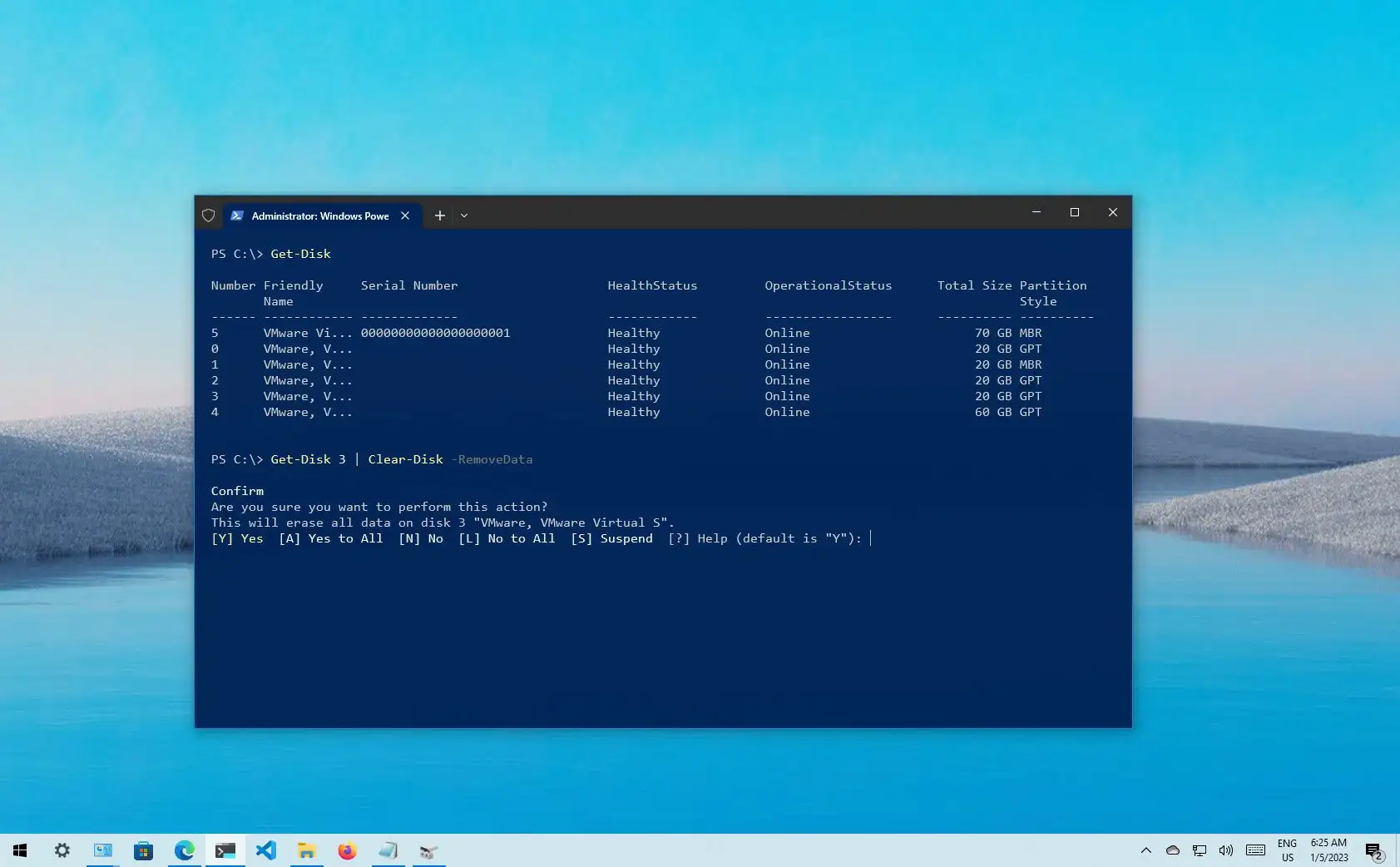Click the confirmation prompt input line

[x=872, y=538]
